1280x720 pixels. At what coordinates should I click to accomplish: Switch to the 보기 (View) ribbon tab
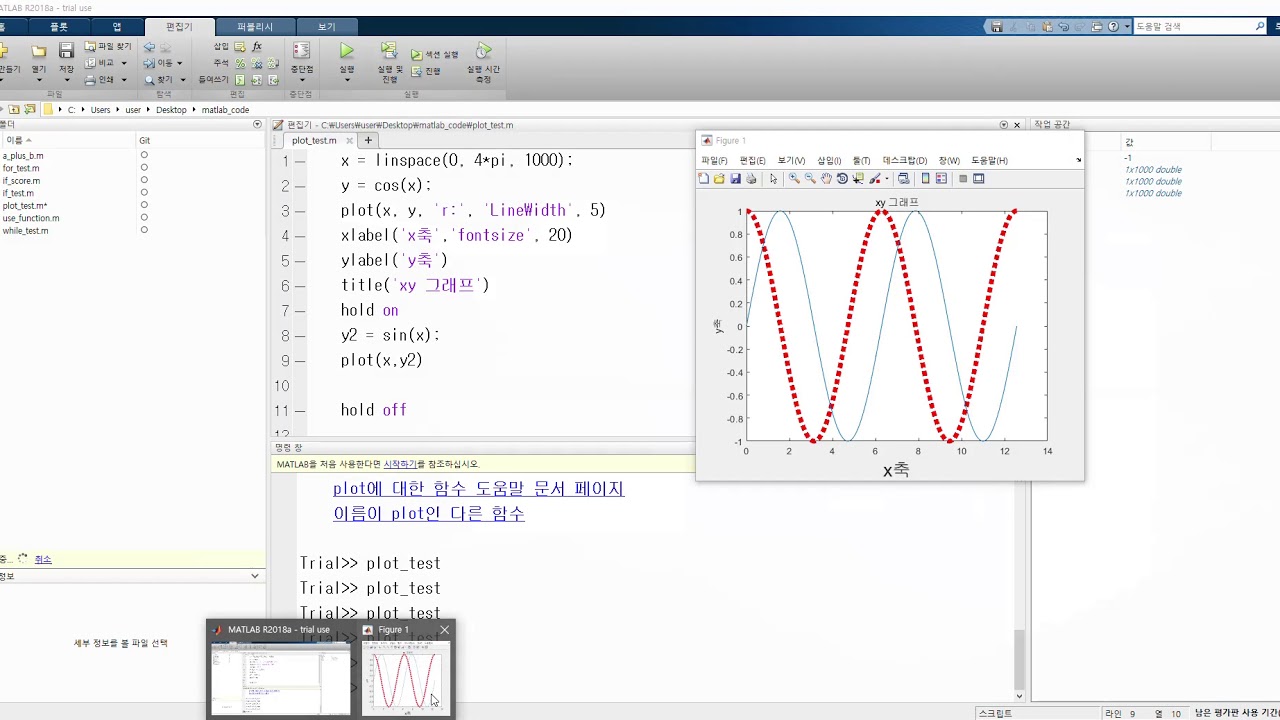pos(327,27)
